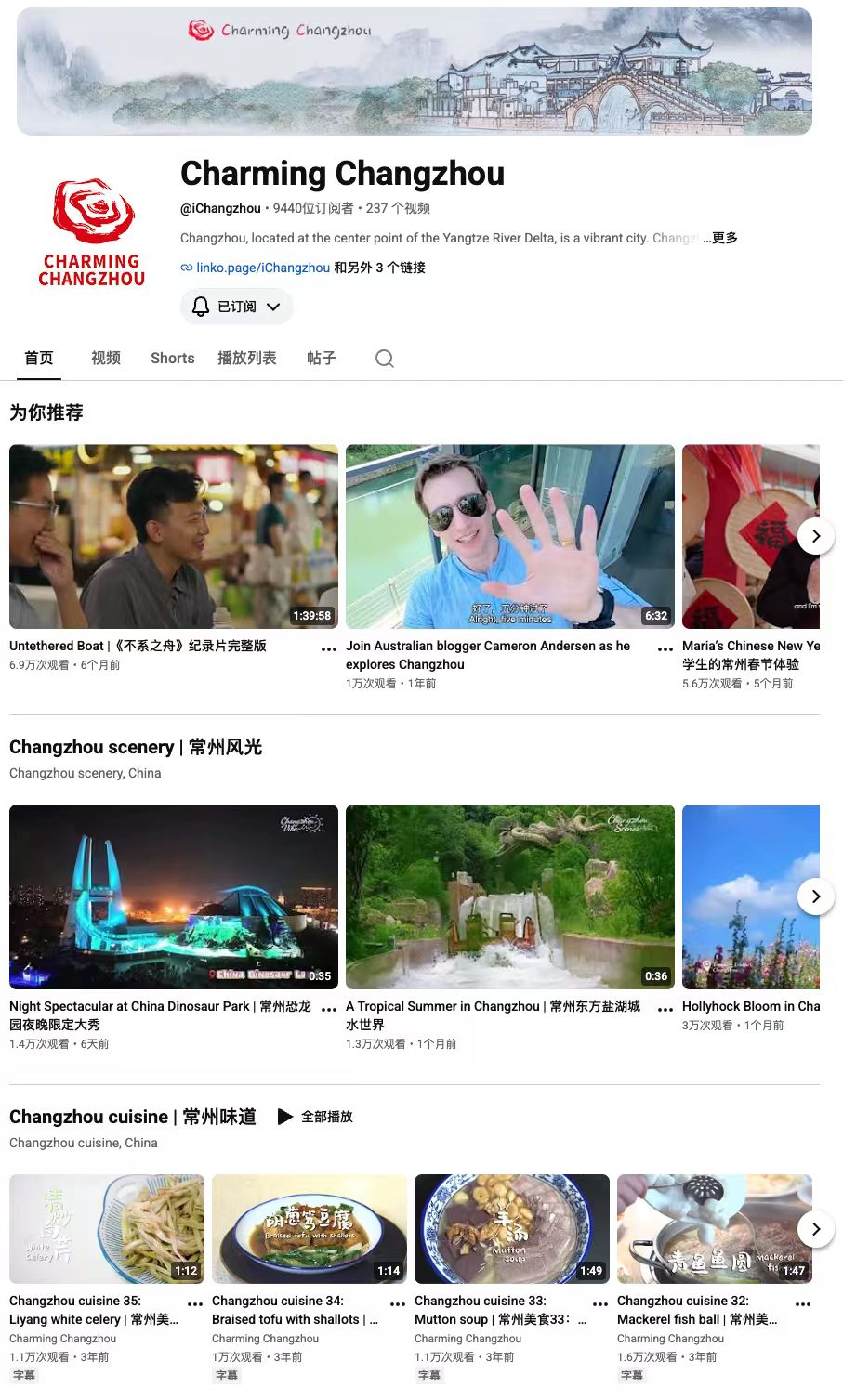
Task: Open the Mackerel fish ball thumbnail
Action: point(715,1229)
